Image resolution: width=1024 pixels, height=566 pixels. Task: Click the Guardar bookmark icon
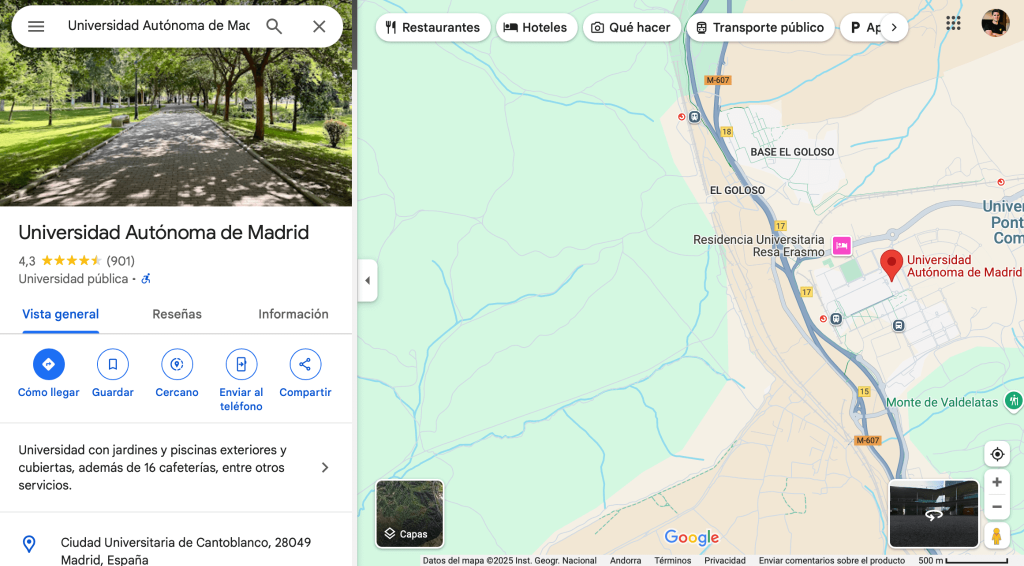112,364
